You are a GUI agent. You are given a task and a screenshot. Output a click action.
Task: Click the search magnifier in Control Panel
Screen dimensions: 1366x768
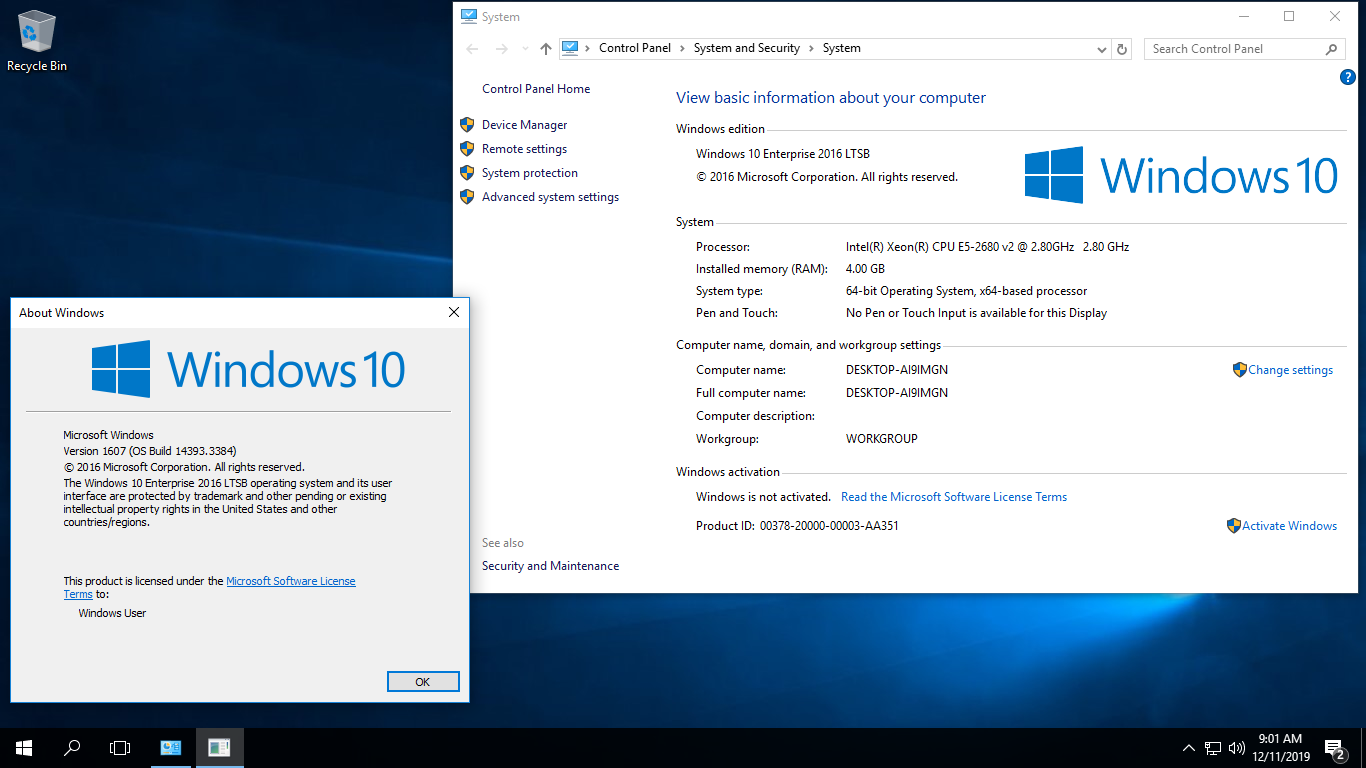tap(1331, 49)
